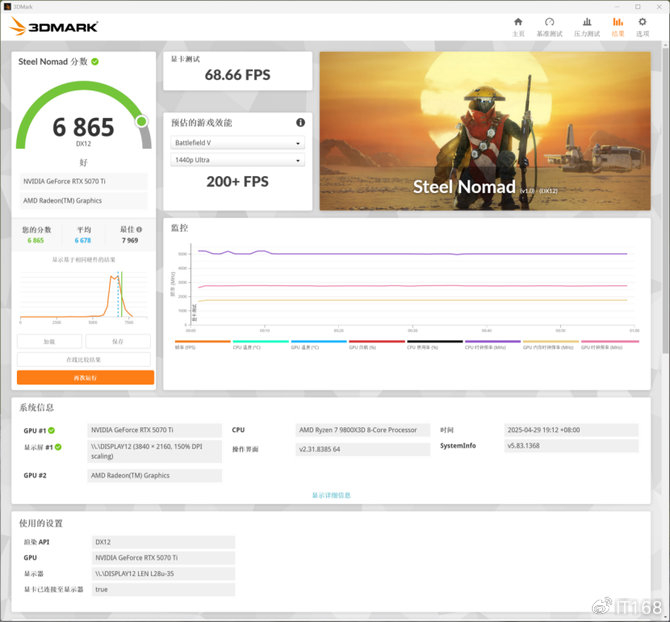Click the 2025-04-29 19:12 time field
Viewport: 670px width, 622px height.
(571, 430)
